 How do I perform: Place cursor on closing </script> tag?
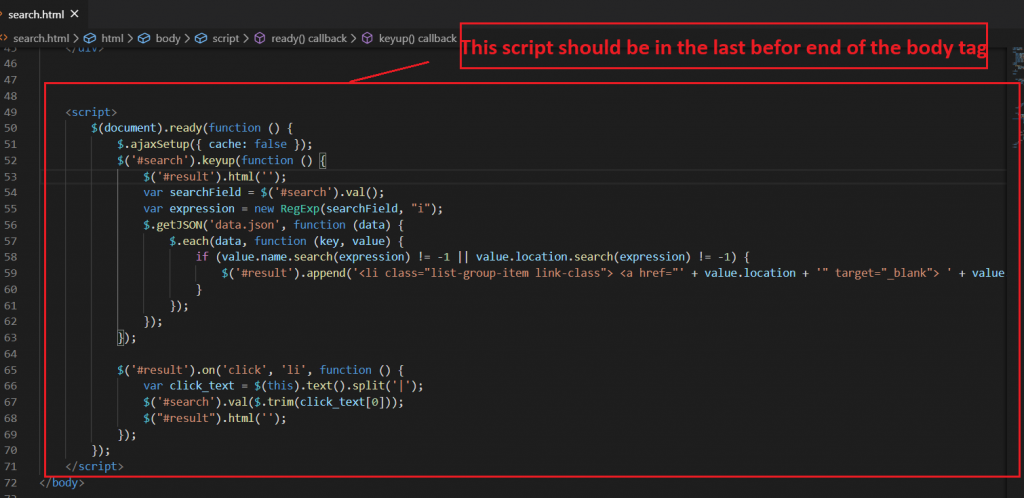[x=94, y=467]
